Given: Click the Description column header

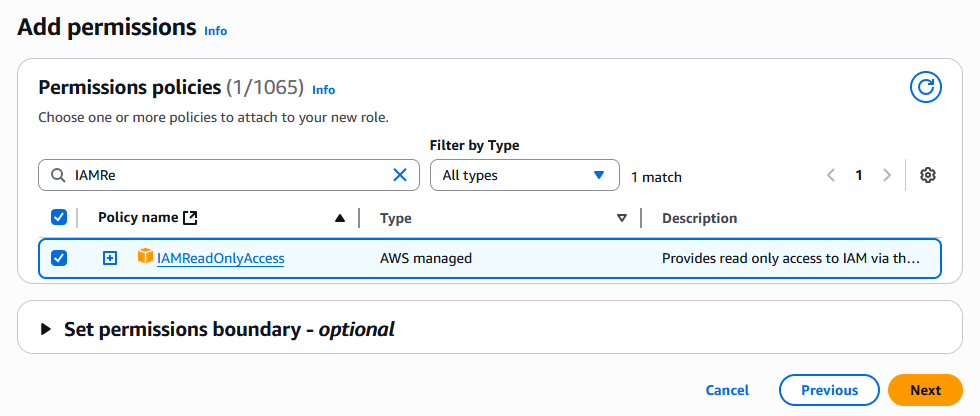Looking at the screenshot, I should tap(699, 218).
